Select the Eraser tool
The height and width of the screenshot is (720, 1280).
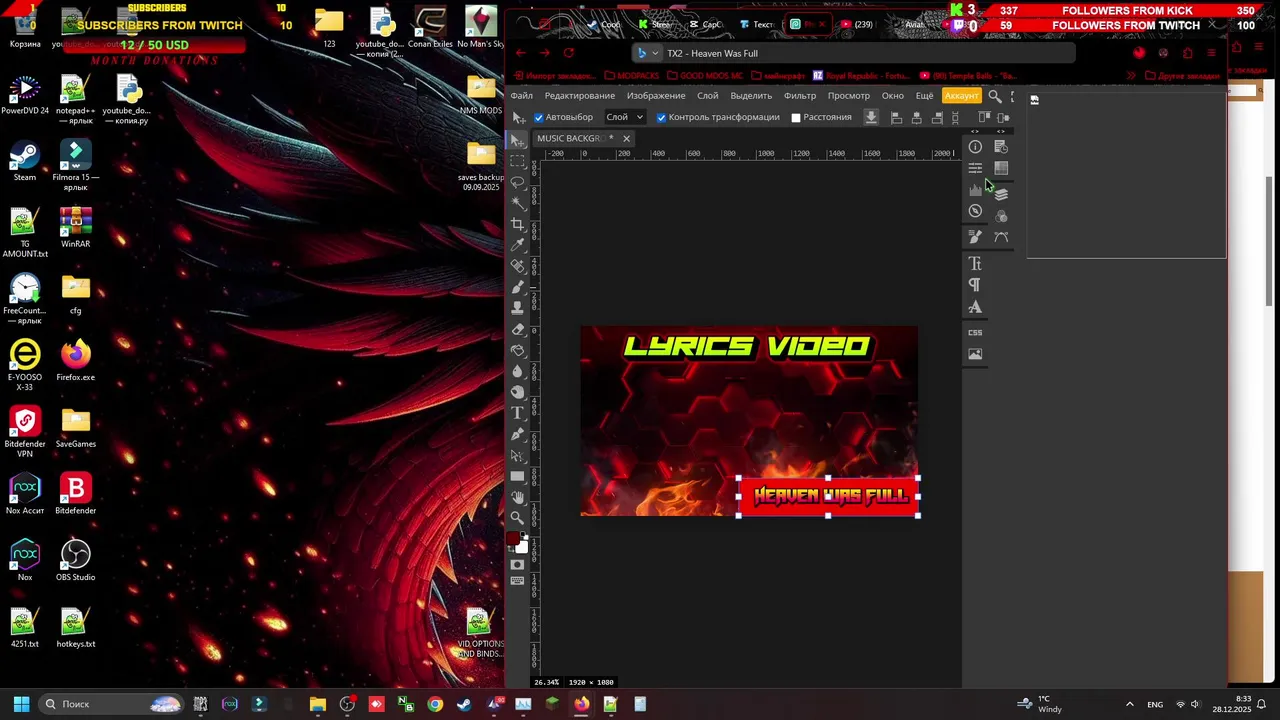coord(517,329)
